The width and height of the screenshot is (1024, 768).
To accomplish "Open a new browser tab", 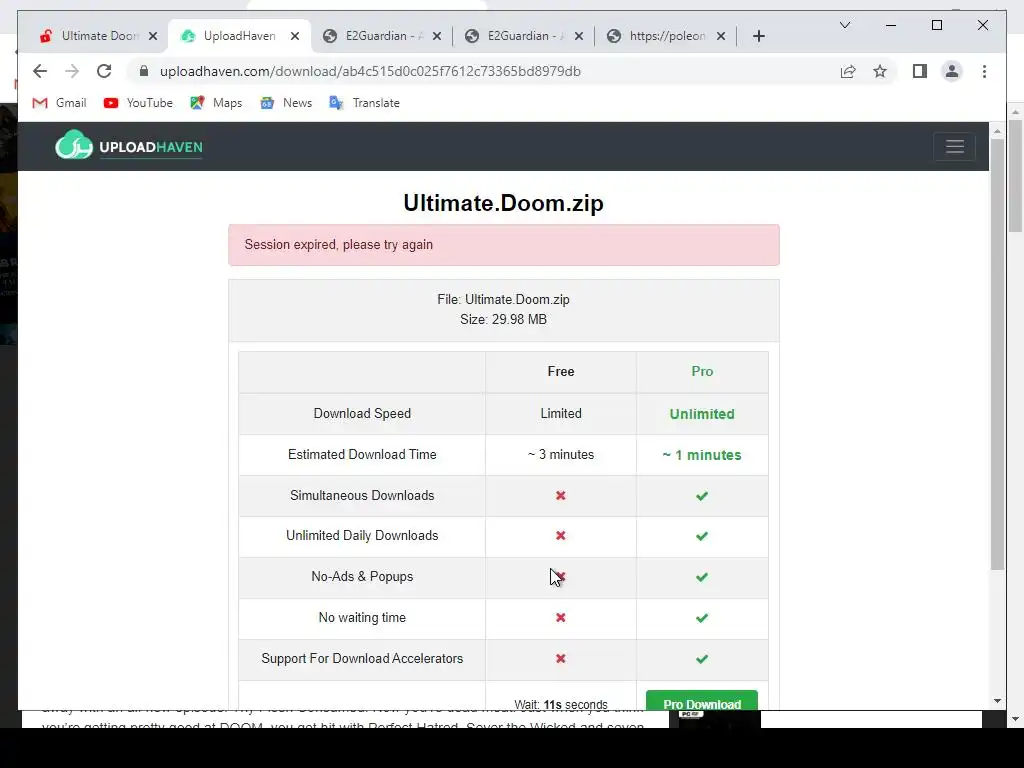I will (x=759, y=36).
